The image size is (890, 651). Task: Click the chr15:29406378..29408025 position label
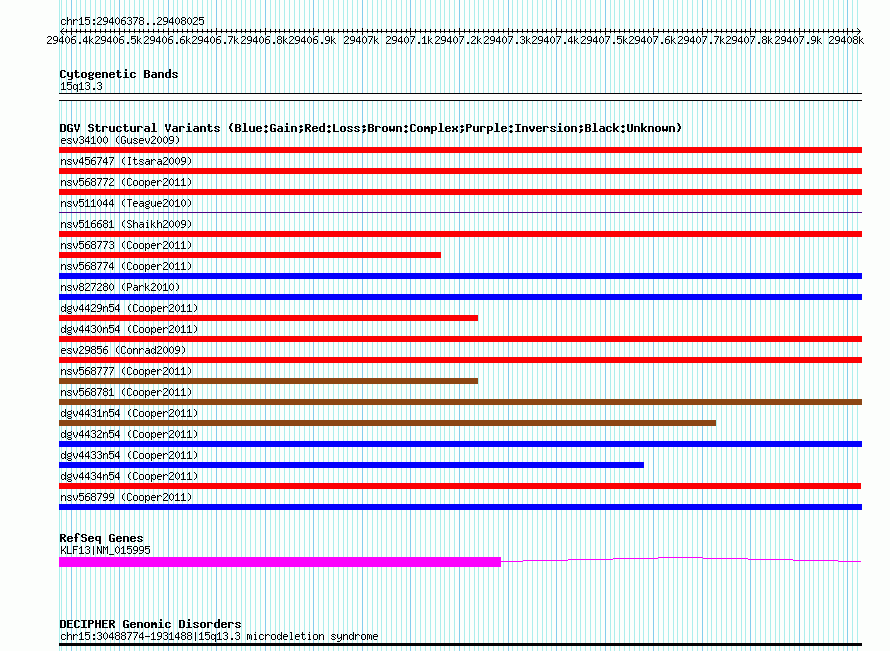(132, 21)
